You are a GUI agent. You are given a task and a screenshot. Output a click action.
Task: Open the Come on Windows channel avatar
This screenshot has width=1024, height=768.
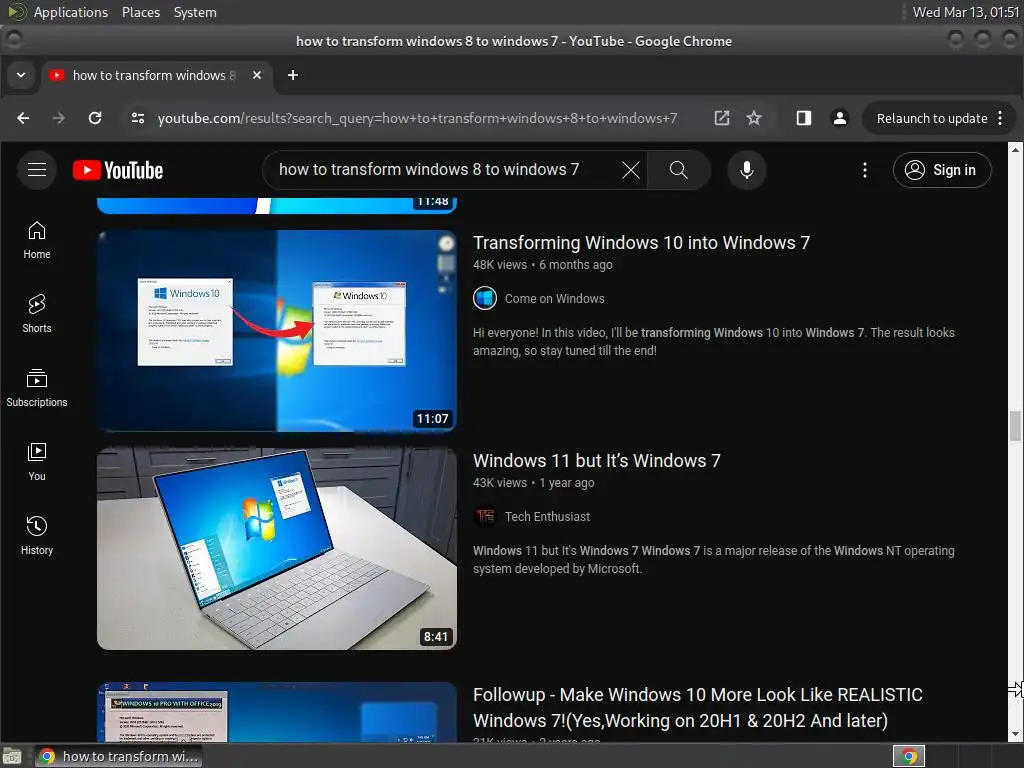[x=485, y=298]
